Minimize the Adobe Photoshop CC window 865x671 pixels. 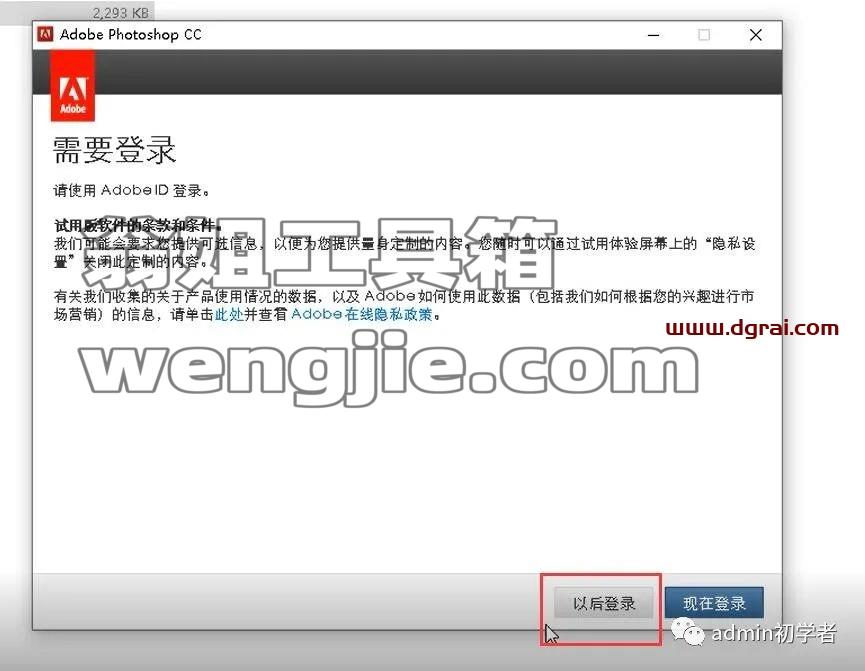point(654,35)
